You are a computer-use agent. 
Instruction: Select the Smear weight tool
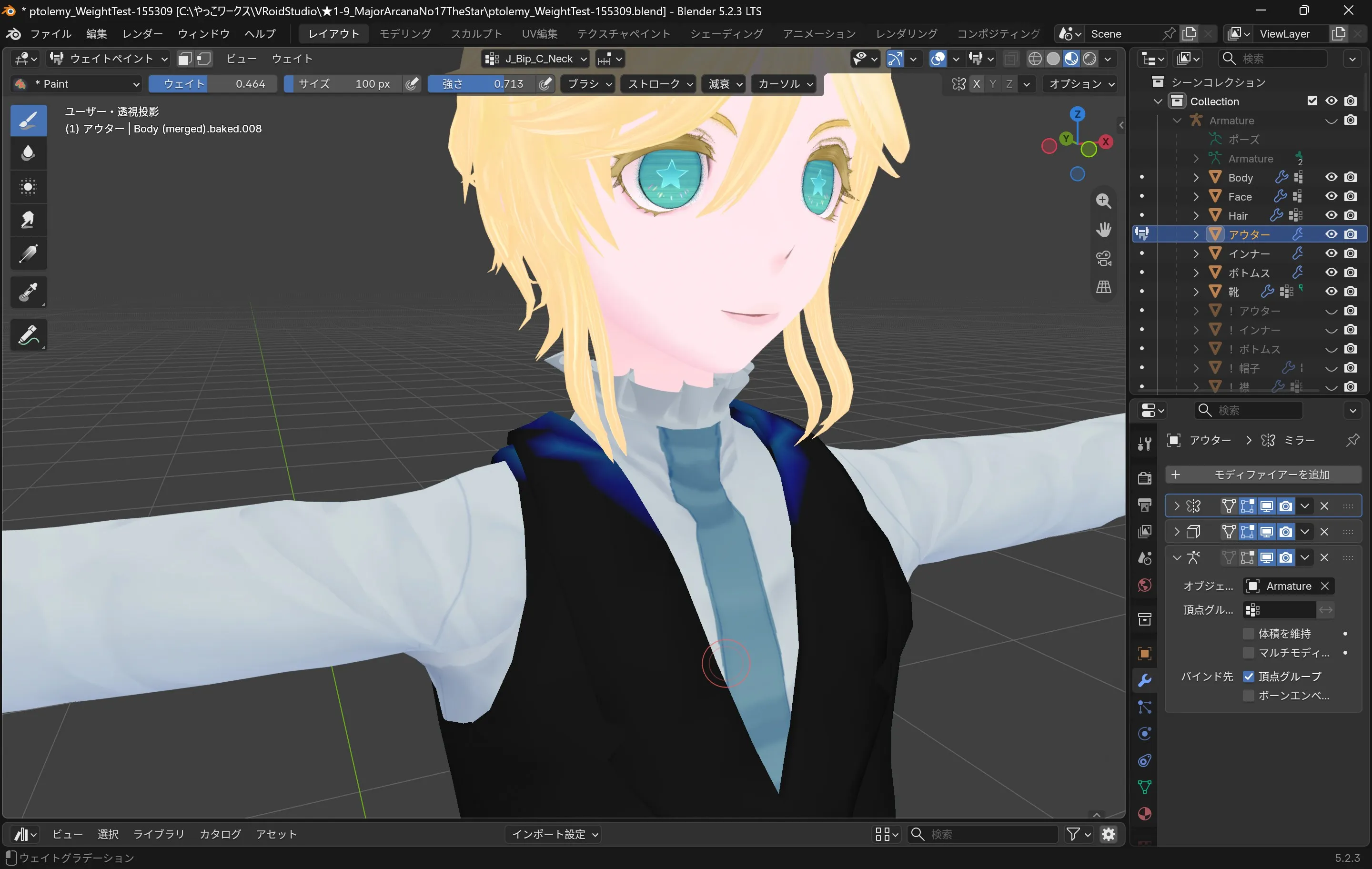(x=29, y=220)
